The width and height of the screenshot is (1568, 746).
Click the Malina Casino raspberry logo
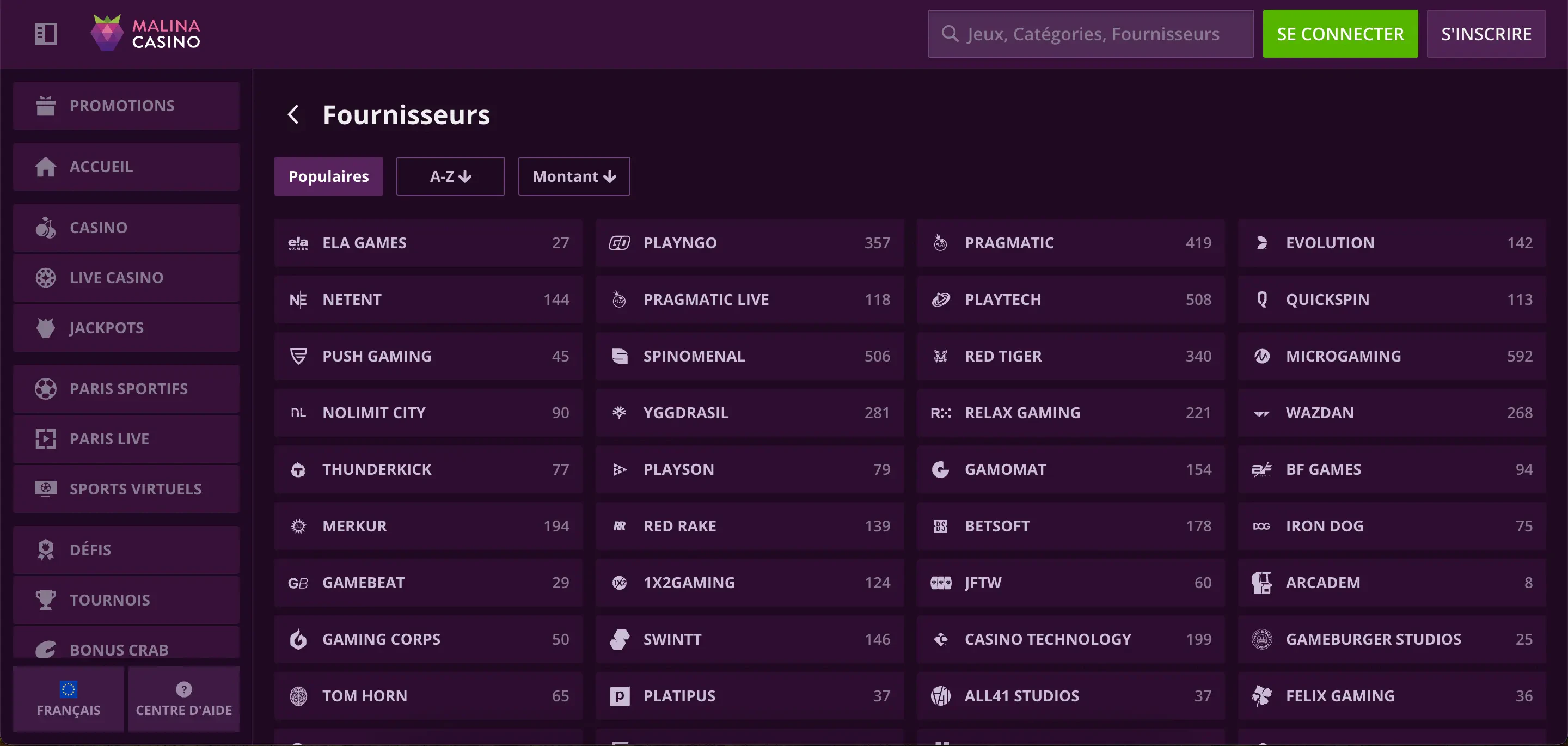(x=107, y=33)
